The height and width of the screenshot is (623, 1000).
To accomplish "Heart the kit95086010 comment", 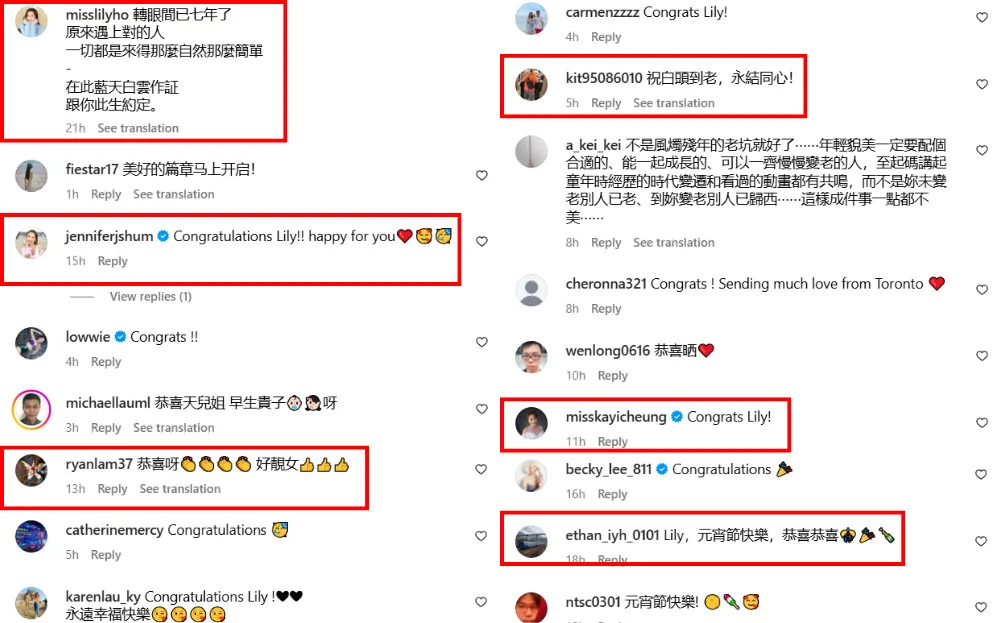I will (x=982, y=84).
